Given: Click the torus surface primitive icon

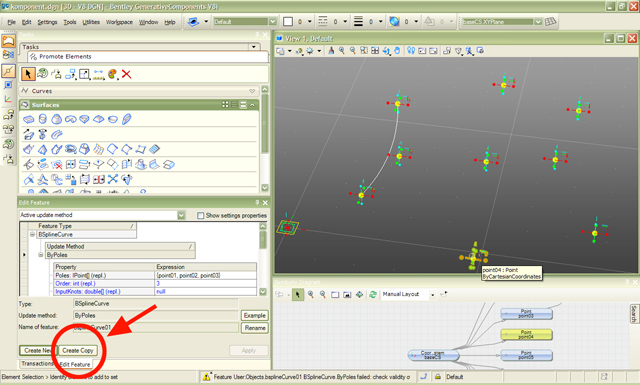Looking at the screenshot, I should pyautogui.click(x=71, y=119).
